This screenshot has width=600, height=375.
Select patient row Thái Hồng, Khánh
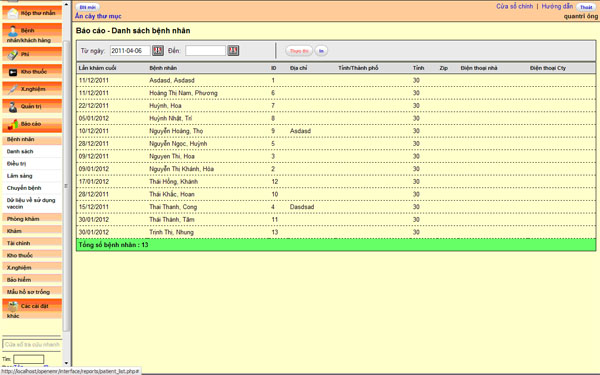tap(336, 181)
